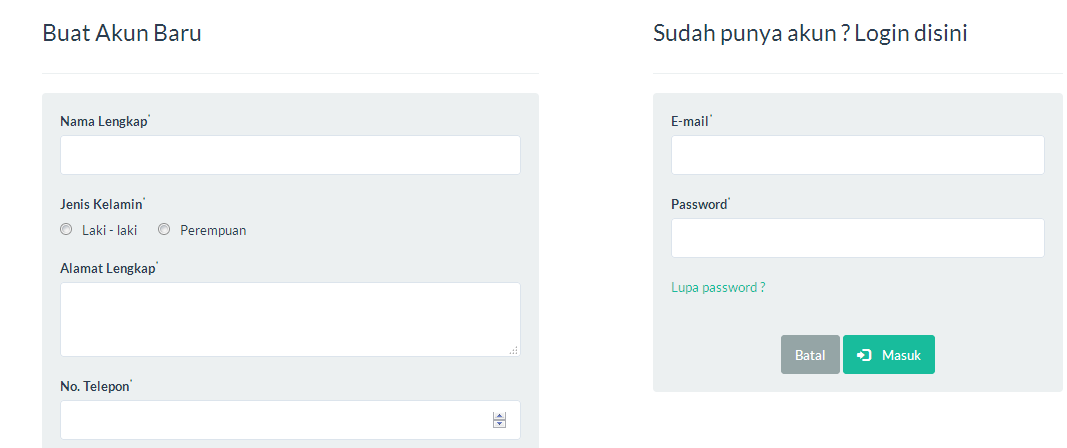Open the Lupa password link
The height and width of the screenshot is (448, 1067).
click(x=718, y=287)
